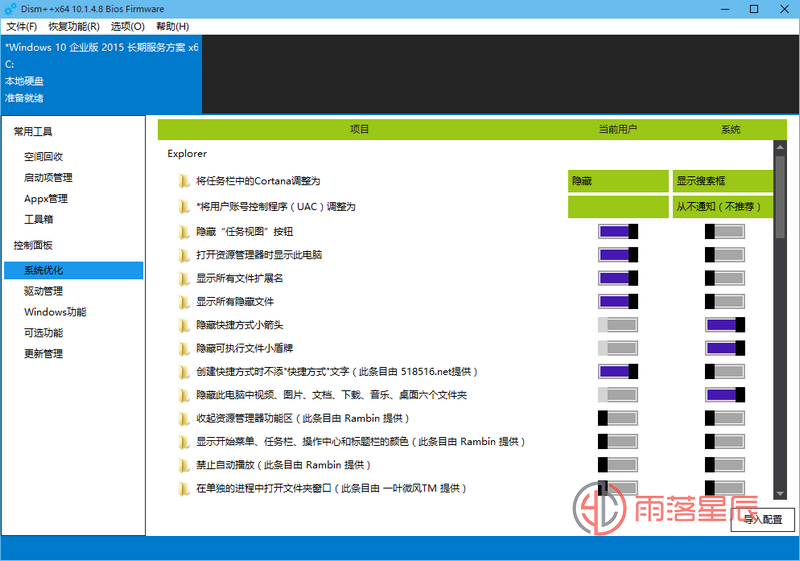Viewport: 800px width, 561px height.
Task: Toggle current-user switch for 打开资源管理器时显示此电脑
Action: tap(618, 254)
